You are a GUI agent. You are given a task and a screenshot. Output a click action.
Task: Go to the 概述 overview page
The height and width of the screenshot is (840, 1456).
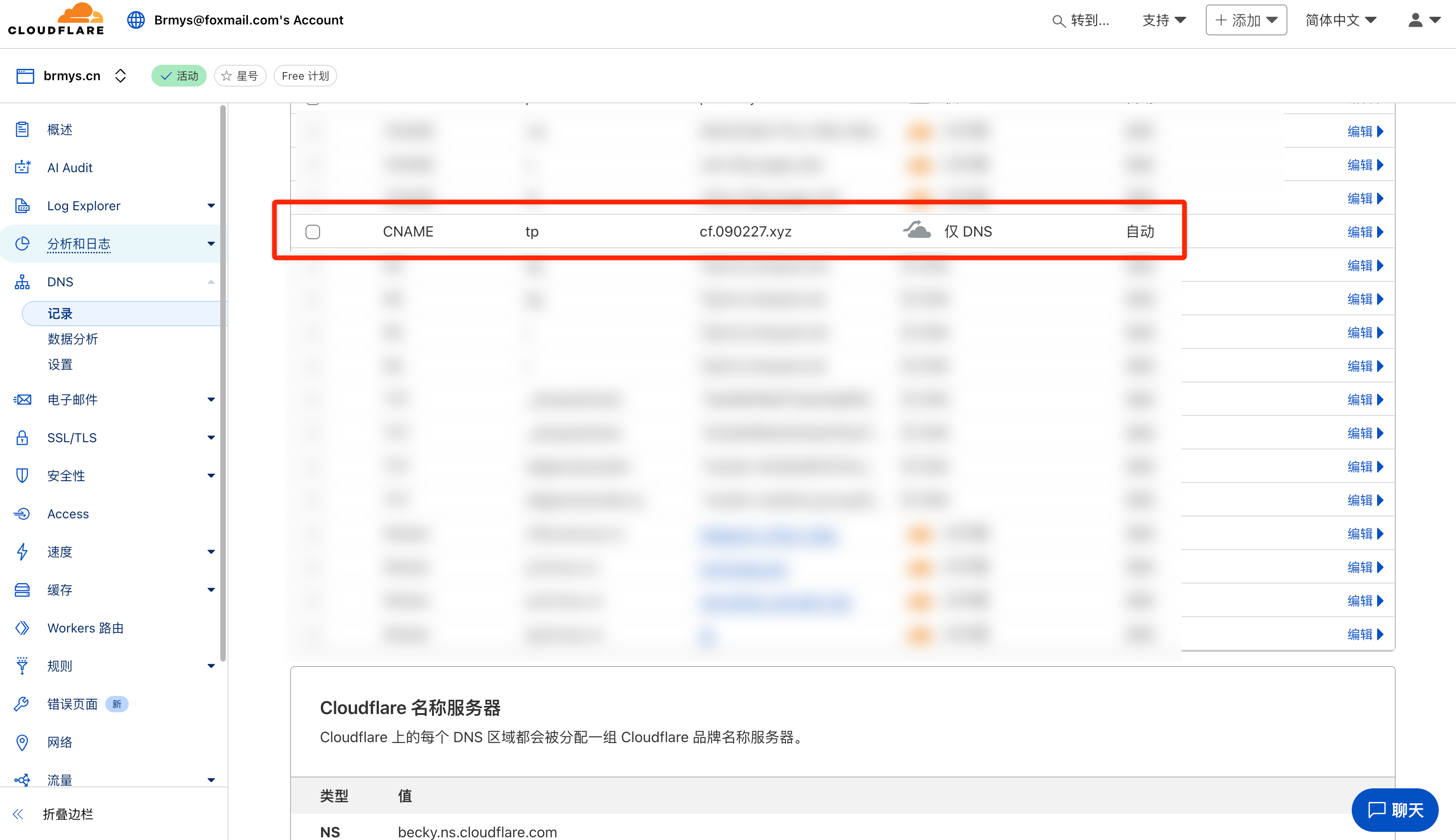point(60,129)
